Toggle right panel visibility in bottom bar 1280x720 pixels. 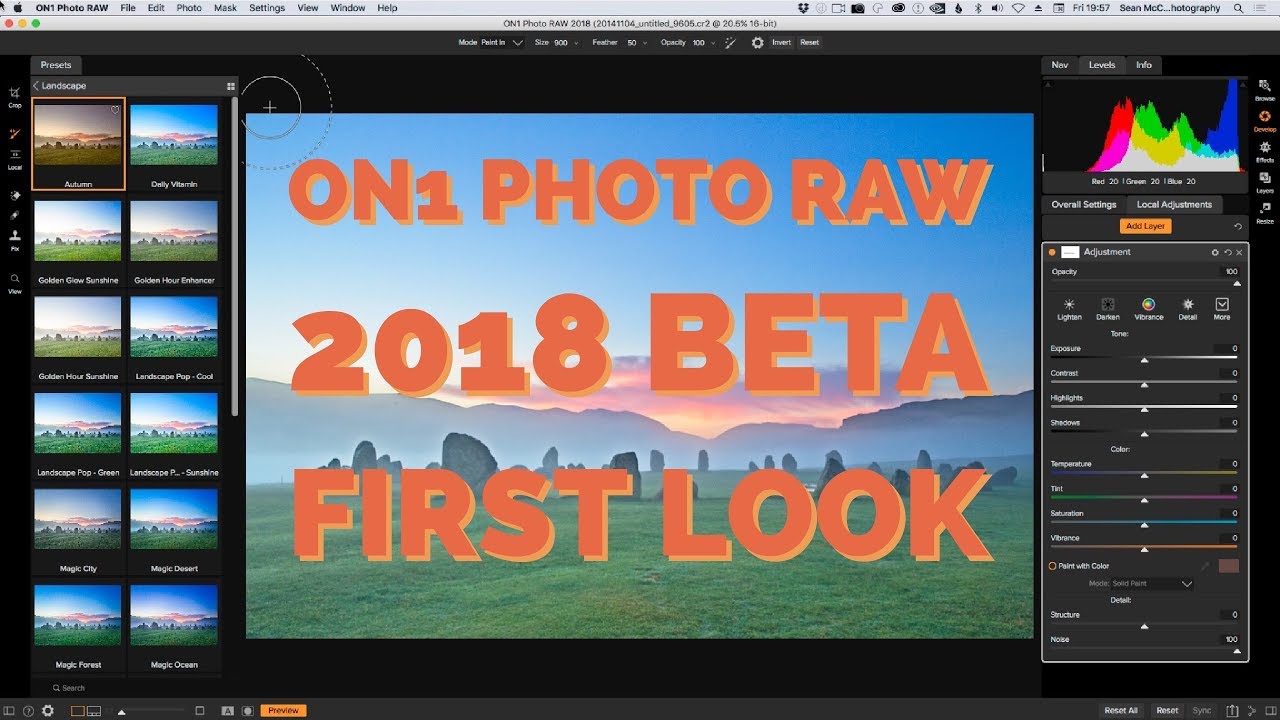pos(1271,711)
